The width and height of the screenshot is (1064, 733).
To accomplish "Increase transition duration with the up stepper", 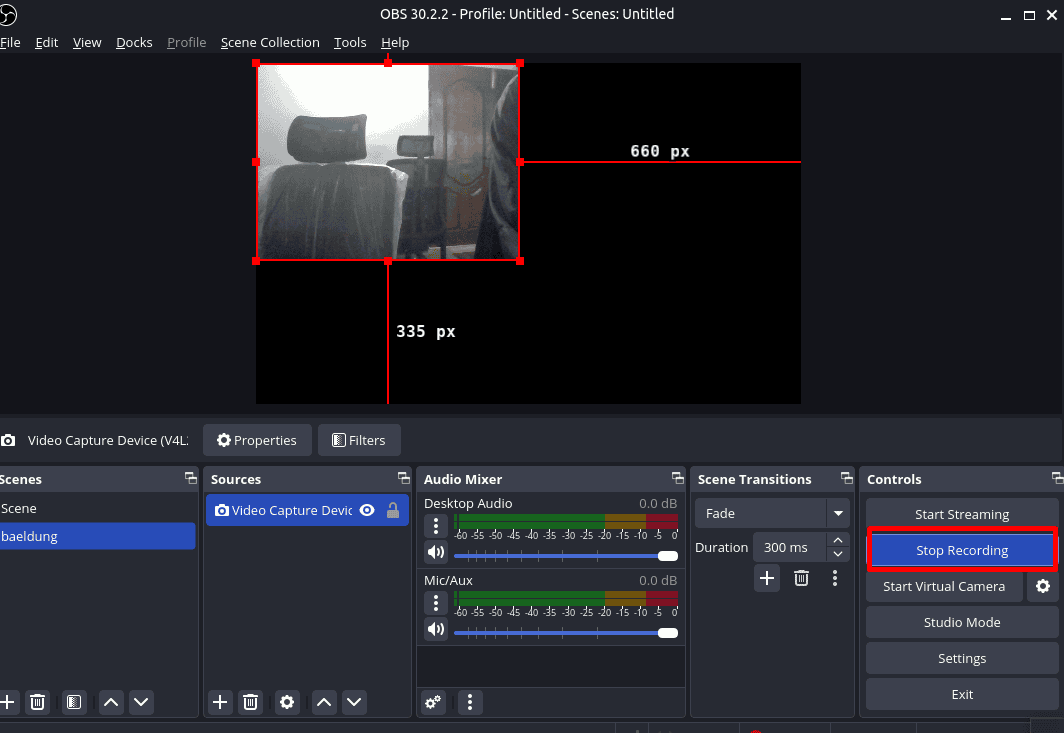I will (837, 540).
